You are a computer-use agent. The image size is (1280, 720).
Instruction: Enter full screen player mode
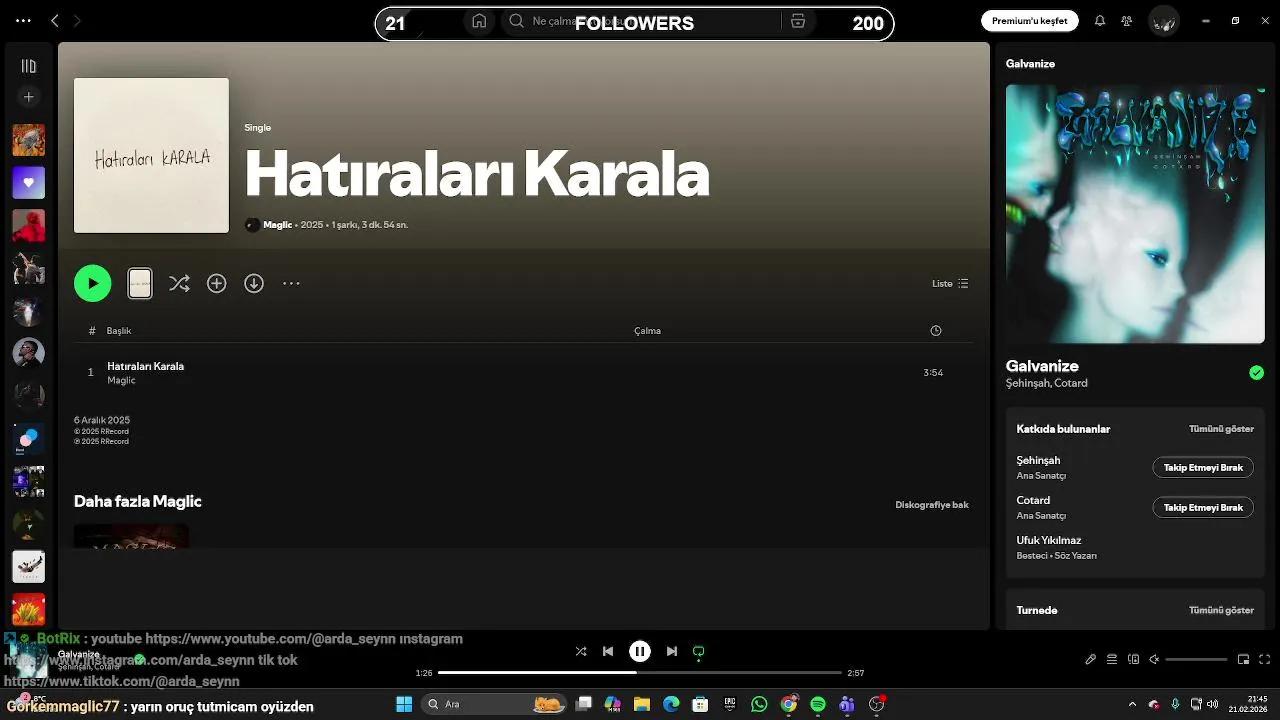coord(1265,659)
